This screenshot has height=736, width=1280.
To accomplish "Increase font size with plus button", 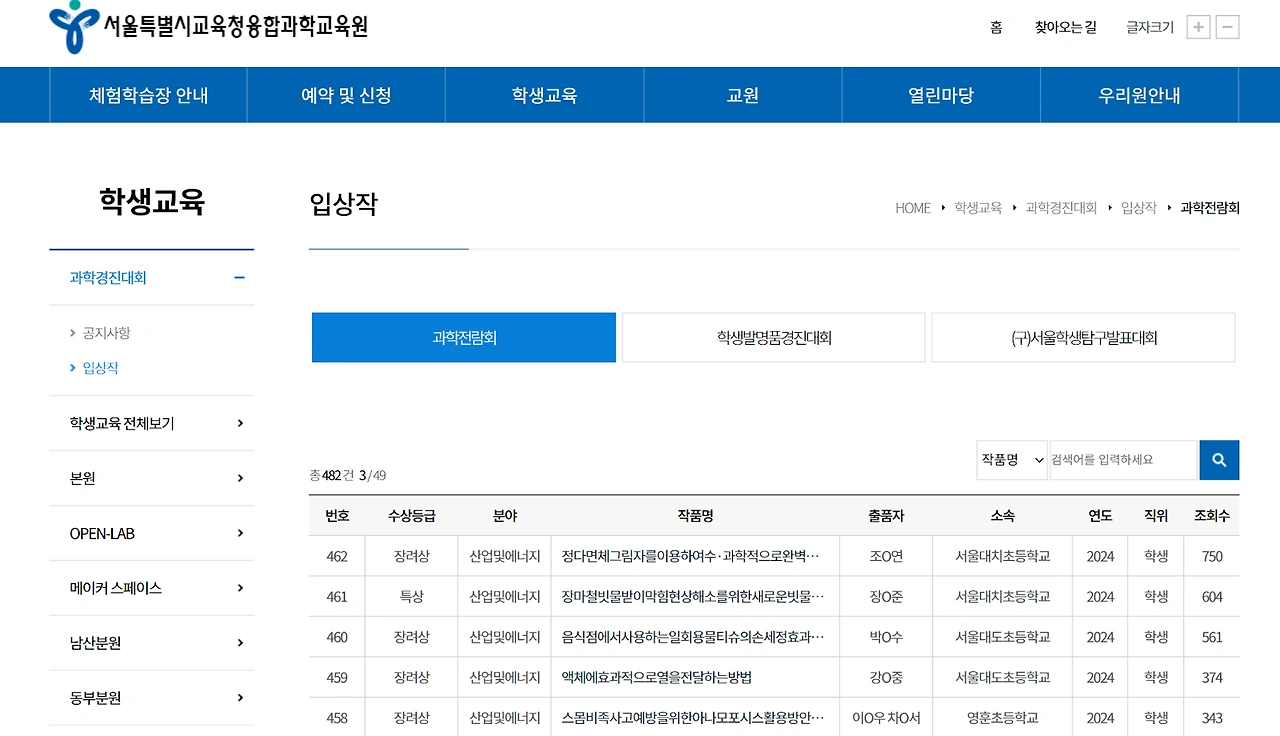I will pyautogui.click(x=1198, y=27).
